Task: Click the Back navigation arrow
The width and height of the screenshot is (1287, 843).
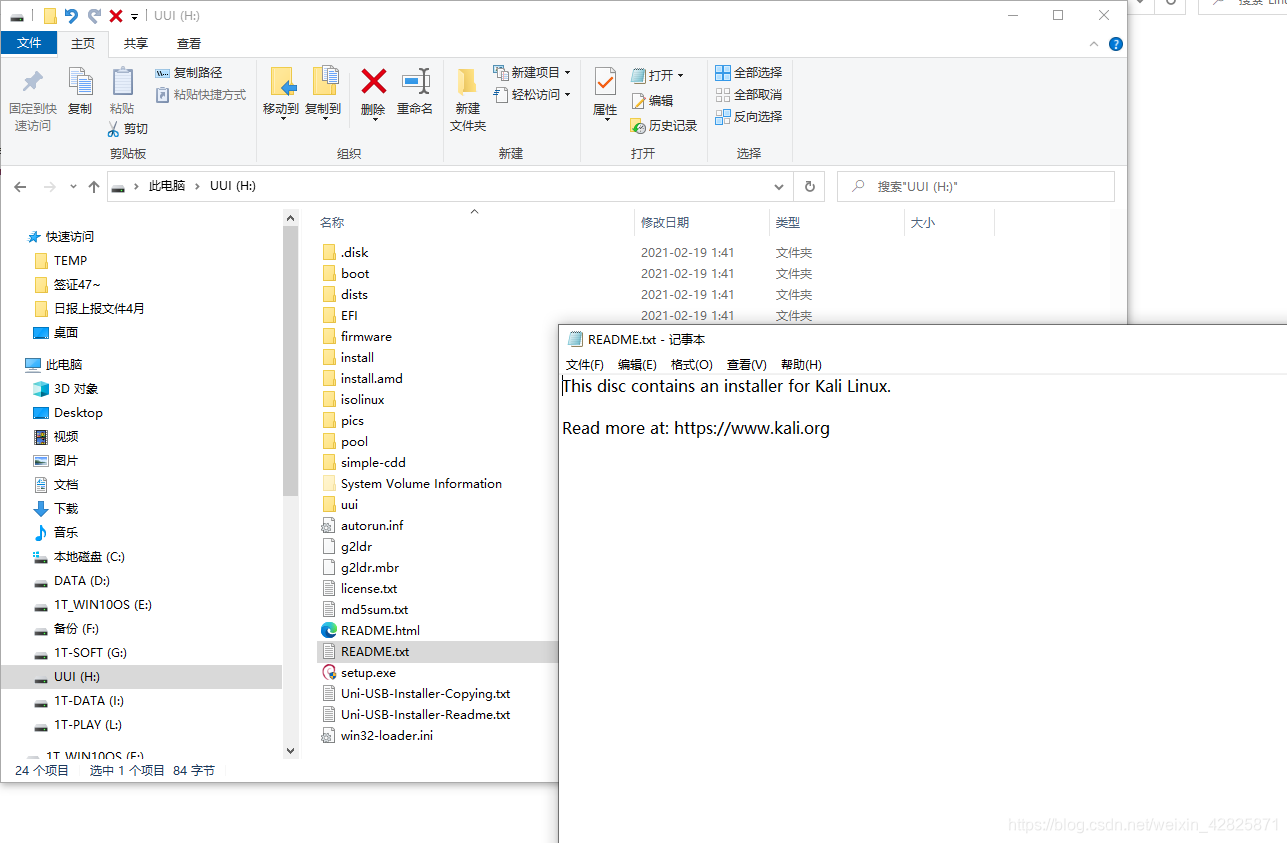Action: click(x=20, y=187)
